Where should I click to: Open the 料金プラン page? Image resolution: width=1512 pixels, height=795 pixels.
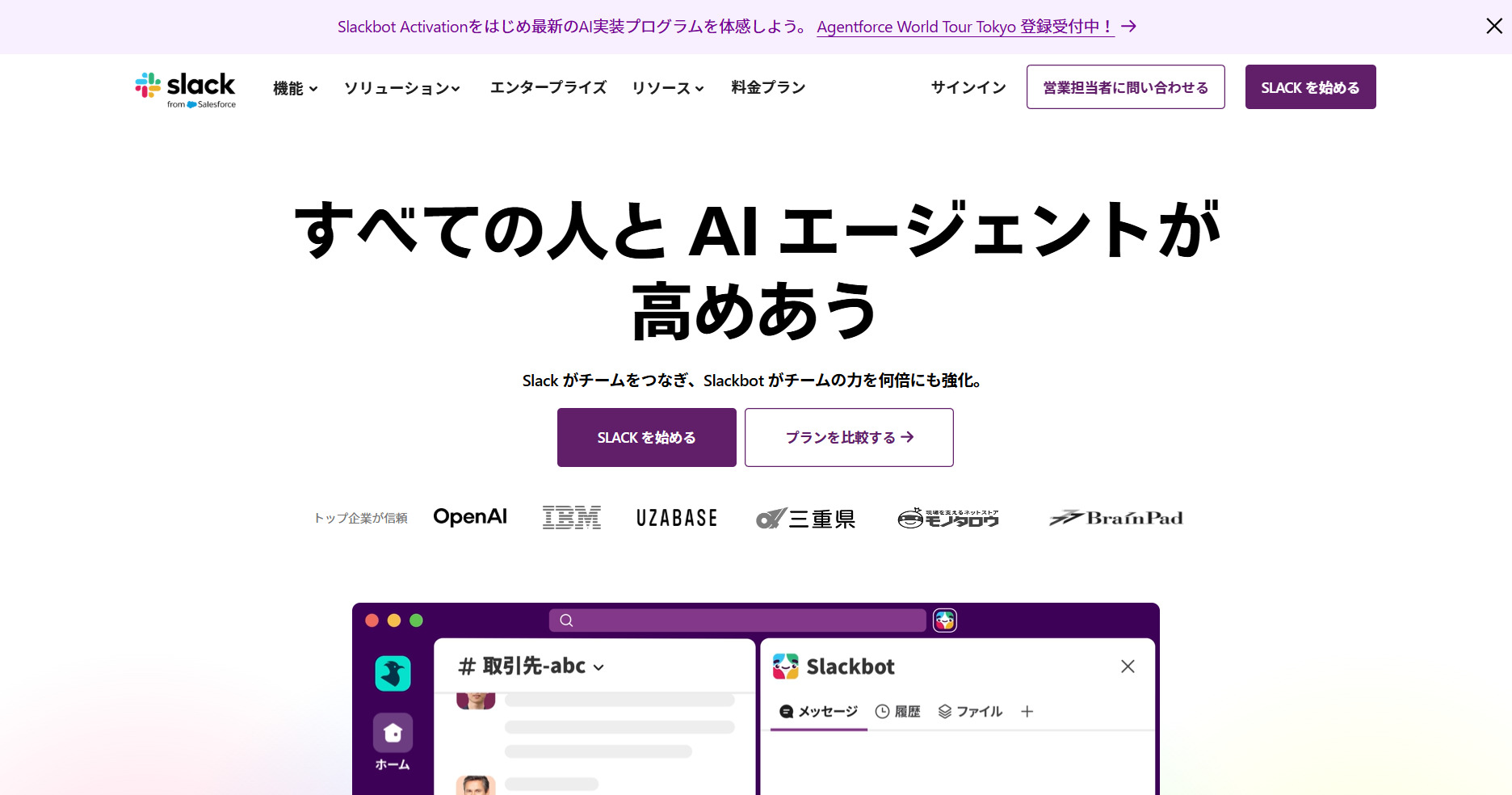click(x=768, y=87)
